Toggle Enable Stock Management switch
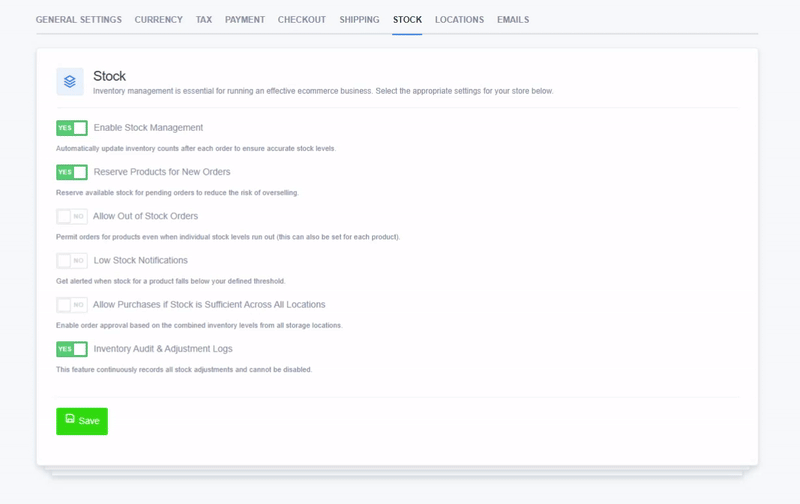The height and width of the screenshot is (504, 800). click(72, 128)
